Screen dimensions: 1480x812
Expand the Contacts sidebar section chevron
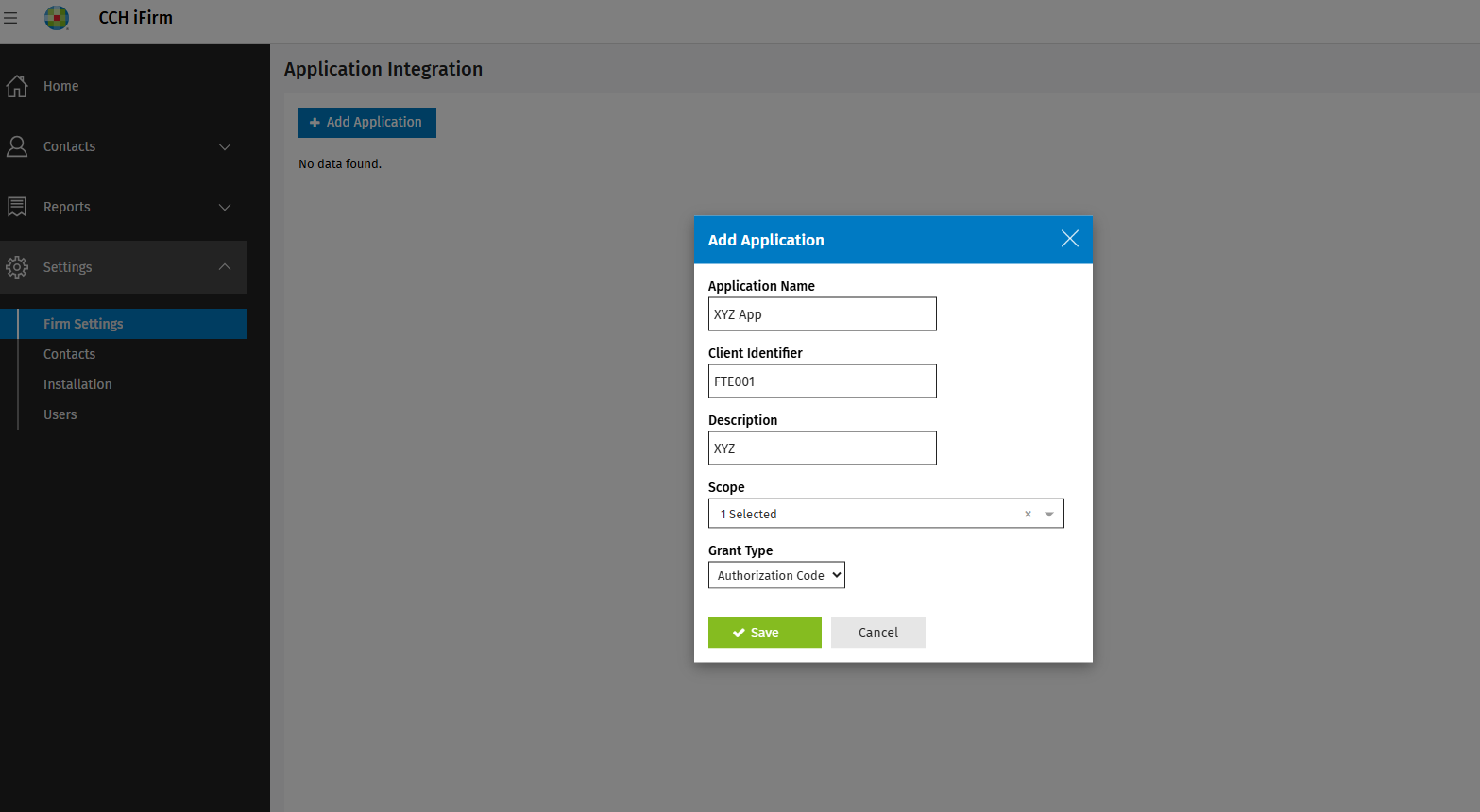[225, 146]
